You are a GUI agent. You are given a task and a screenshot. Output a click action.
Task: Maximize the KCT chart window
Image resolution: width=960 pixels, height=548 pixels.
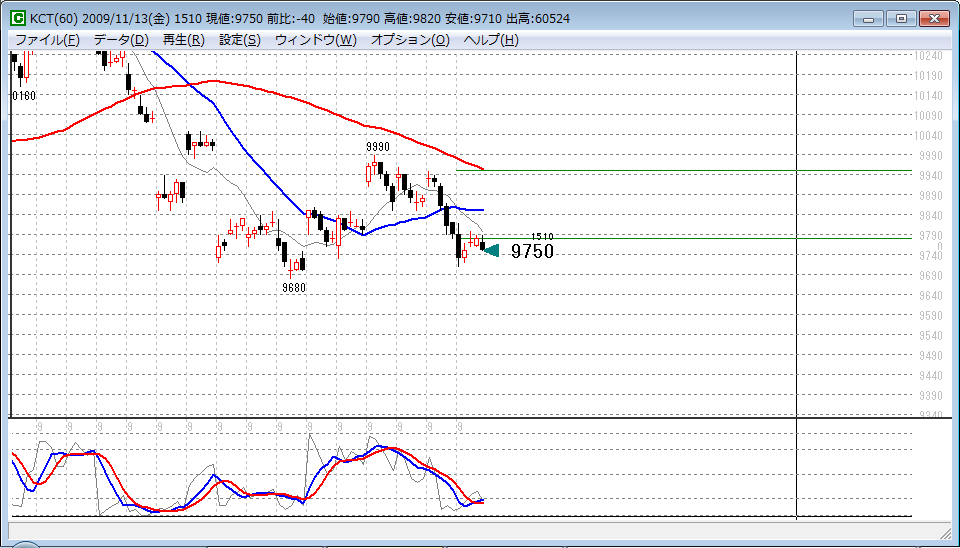point(901,18)
